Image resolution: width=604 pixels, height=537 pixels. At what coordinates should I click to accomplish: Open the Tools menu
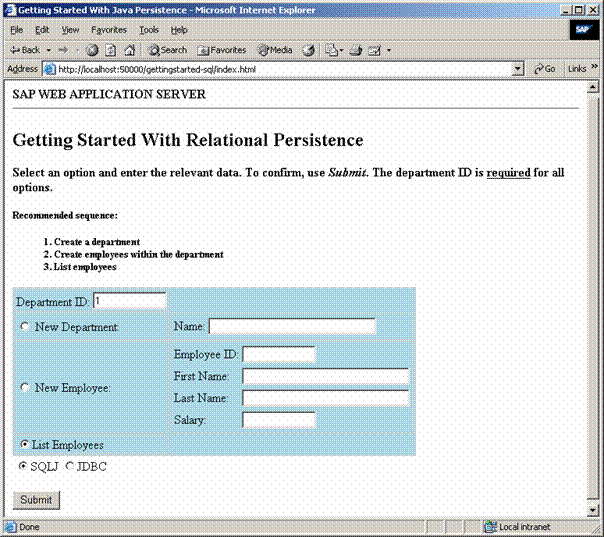point(149,30)
